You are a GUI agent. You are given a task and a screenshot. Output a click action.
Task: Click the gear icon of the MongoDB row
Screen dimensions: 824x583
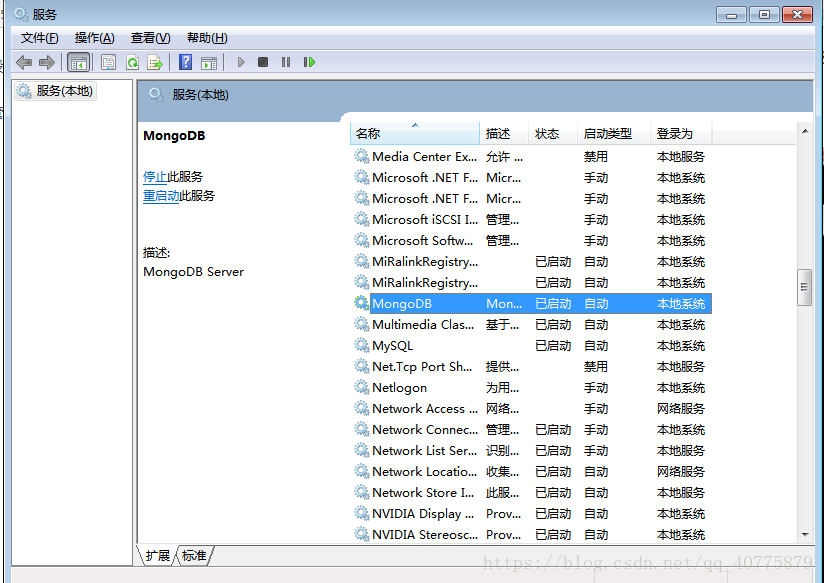coord(362,303)
